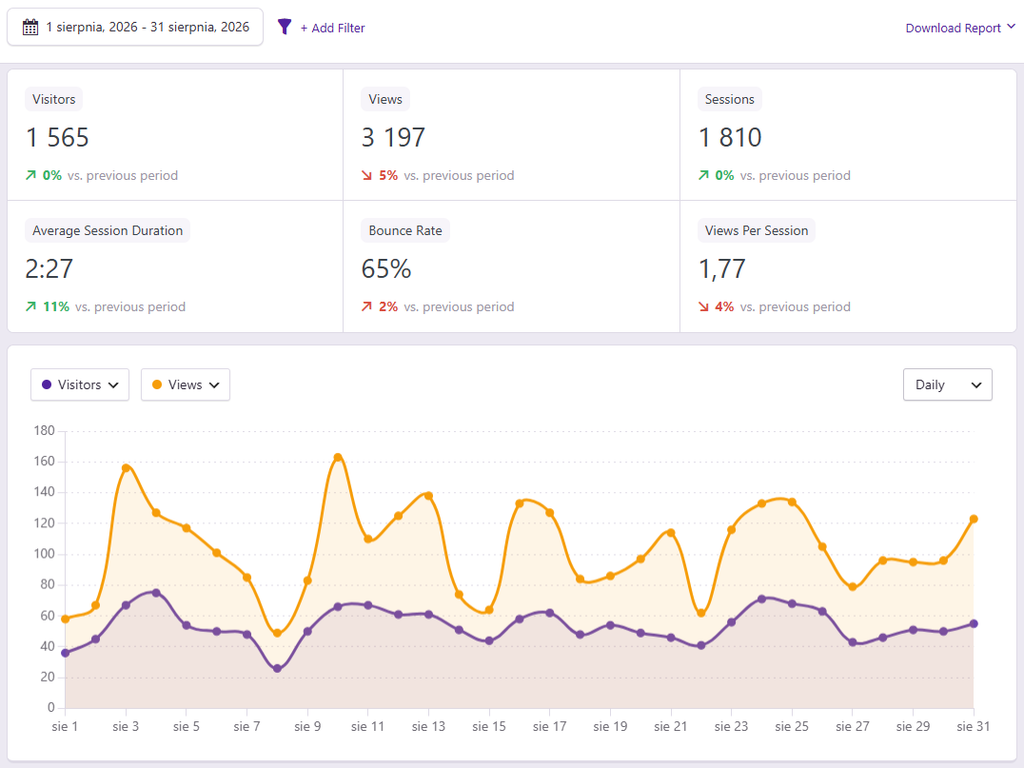Click the sie 15 axis label

point(489,726)
